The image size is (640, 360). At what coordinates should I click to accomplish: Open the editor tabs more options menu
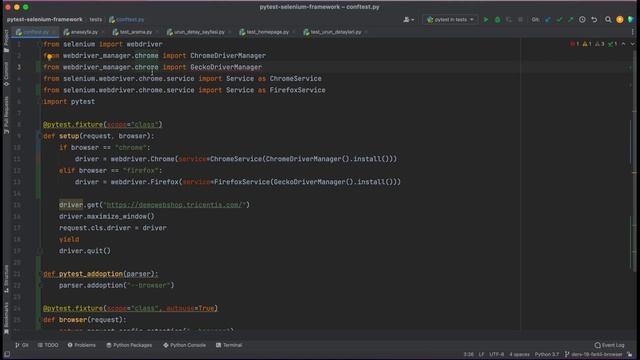click(633, 32)
